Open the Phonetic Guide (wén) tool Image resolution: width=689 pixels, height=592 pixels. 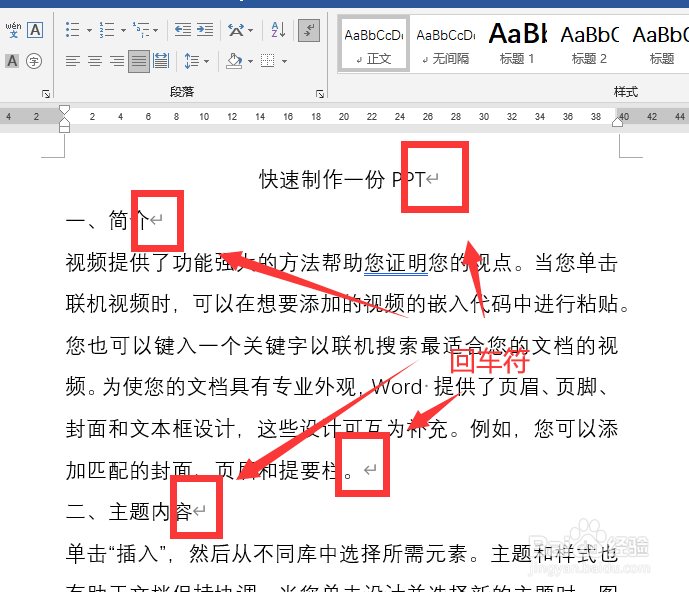13,30
